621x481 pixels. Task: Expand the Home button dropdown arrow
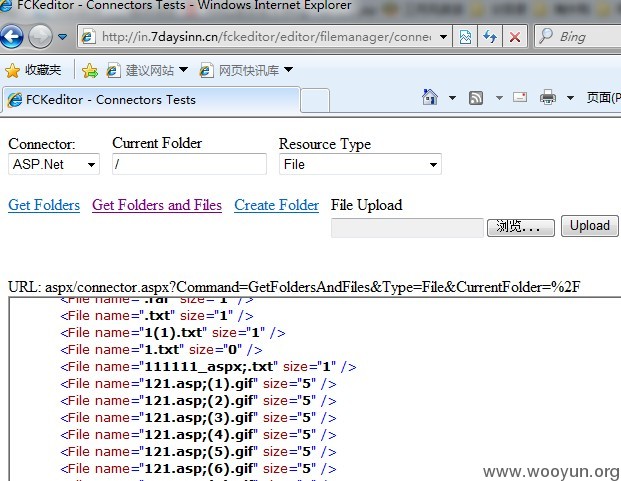pos(452,97)
